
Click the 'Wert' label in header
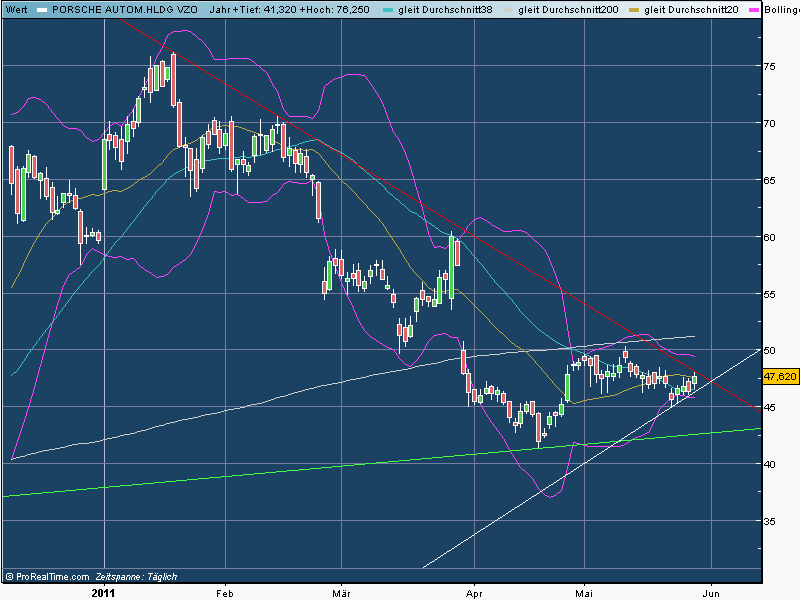16,9
